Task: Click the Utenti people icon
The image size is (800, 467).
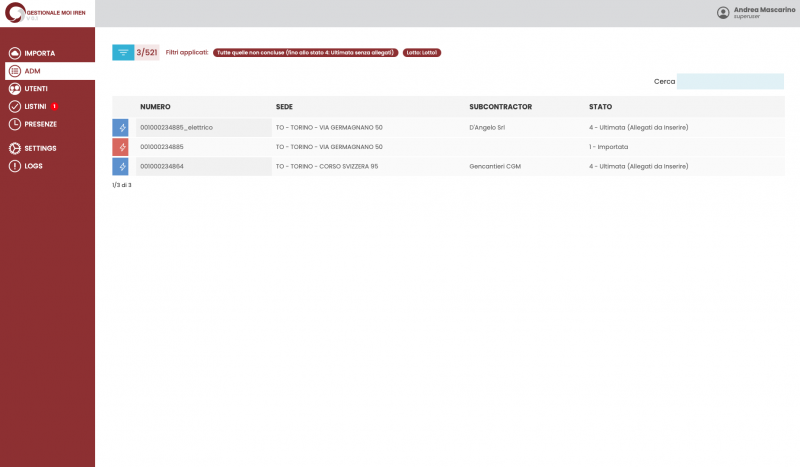Action: [x=14, y=89]
